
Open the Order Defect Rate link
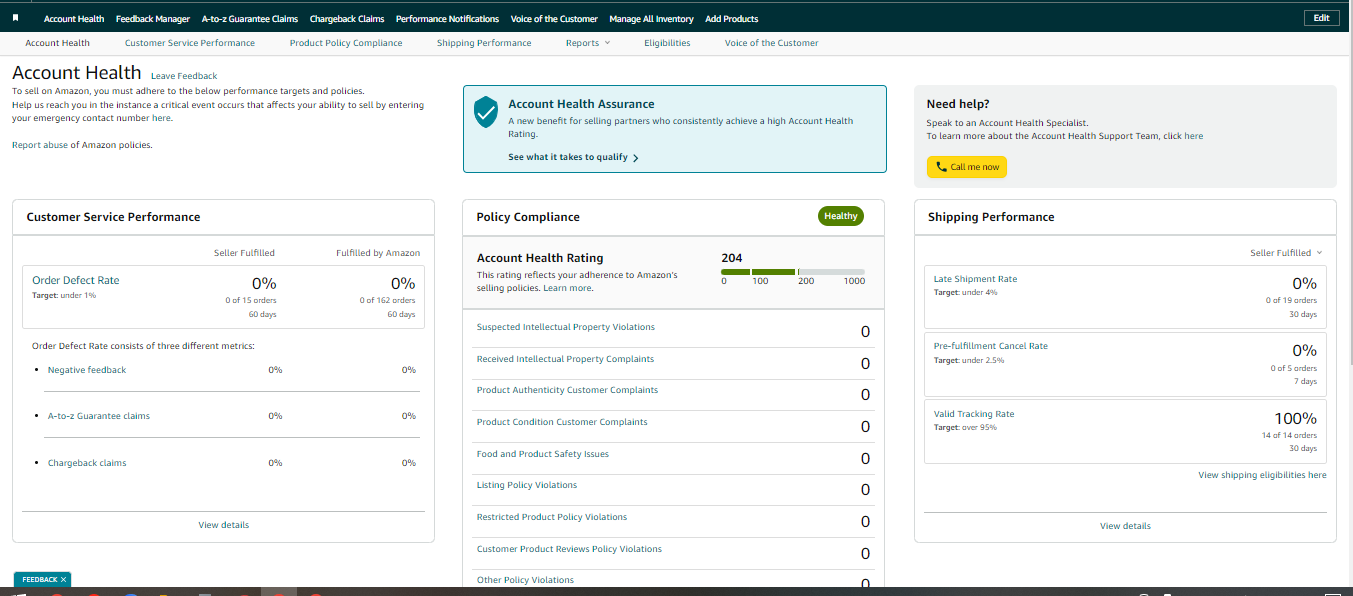pyautogui.click(x=76, y=281)
